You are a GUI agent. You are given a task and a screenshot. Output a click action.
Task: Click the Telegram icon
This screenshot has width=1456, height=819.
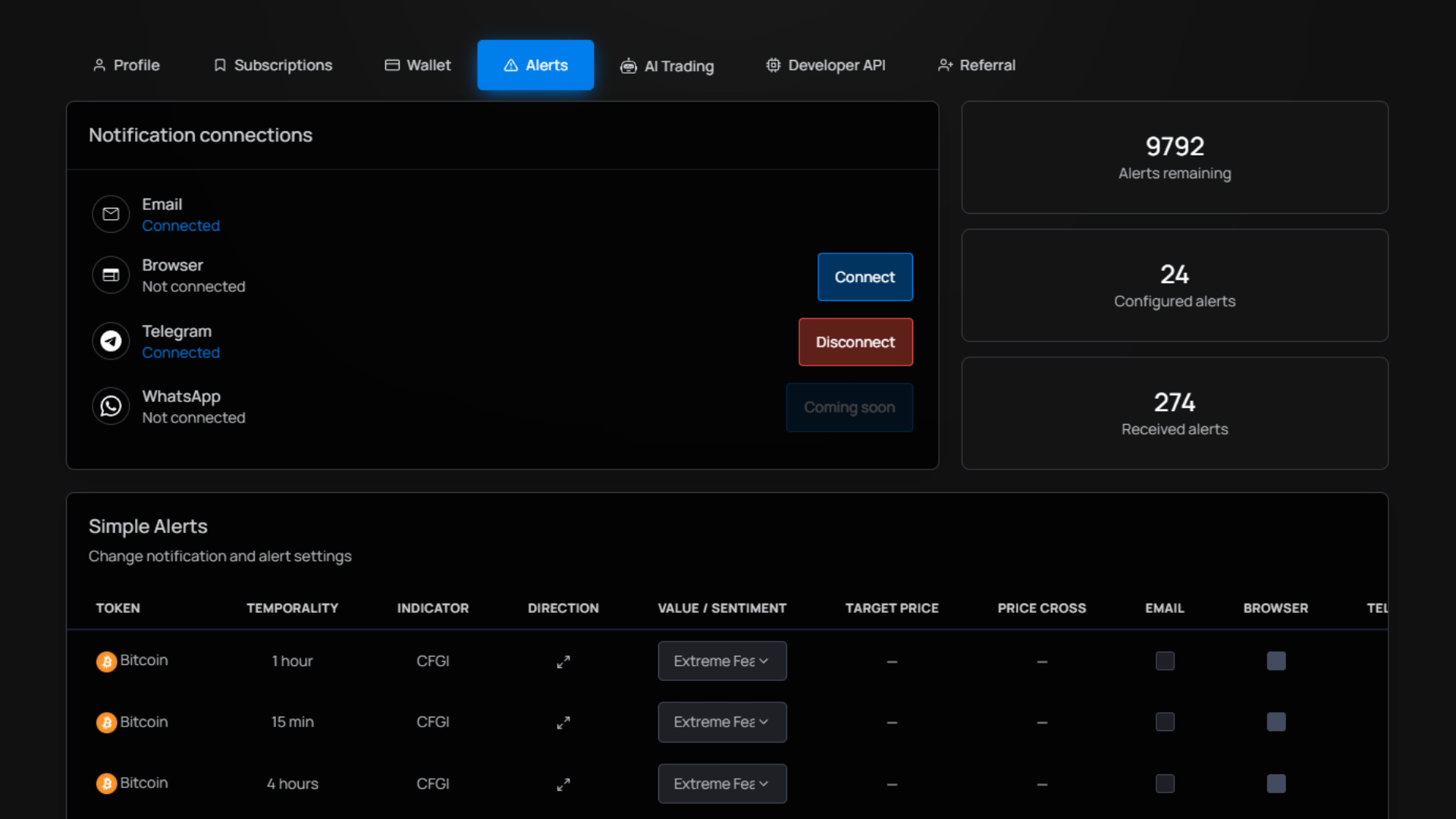coord(111,341)
